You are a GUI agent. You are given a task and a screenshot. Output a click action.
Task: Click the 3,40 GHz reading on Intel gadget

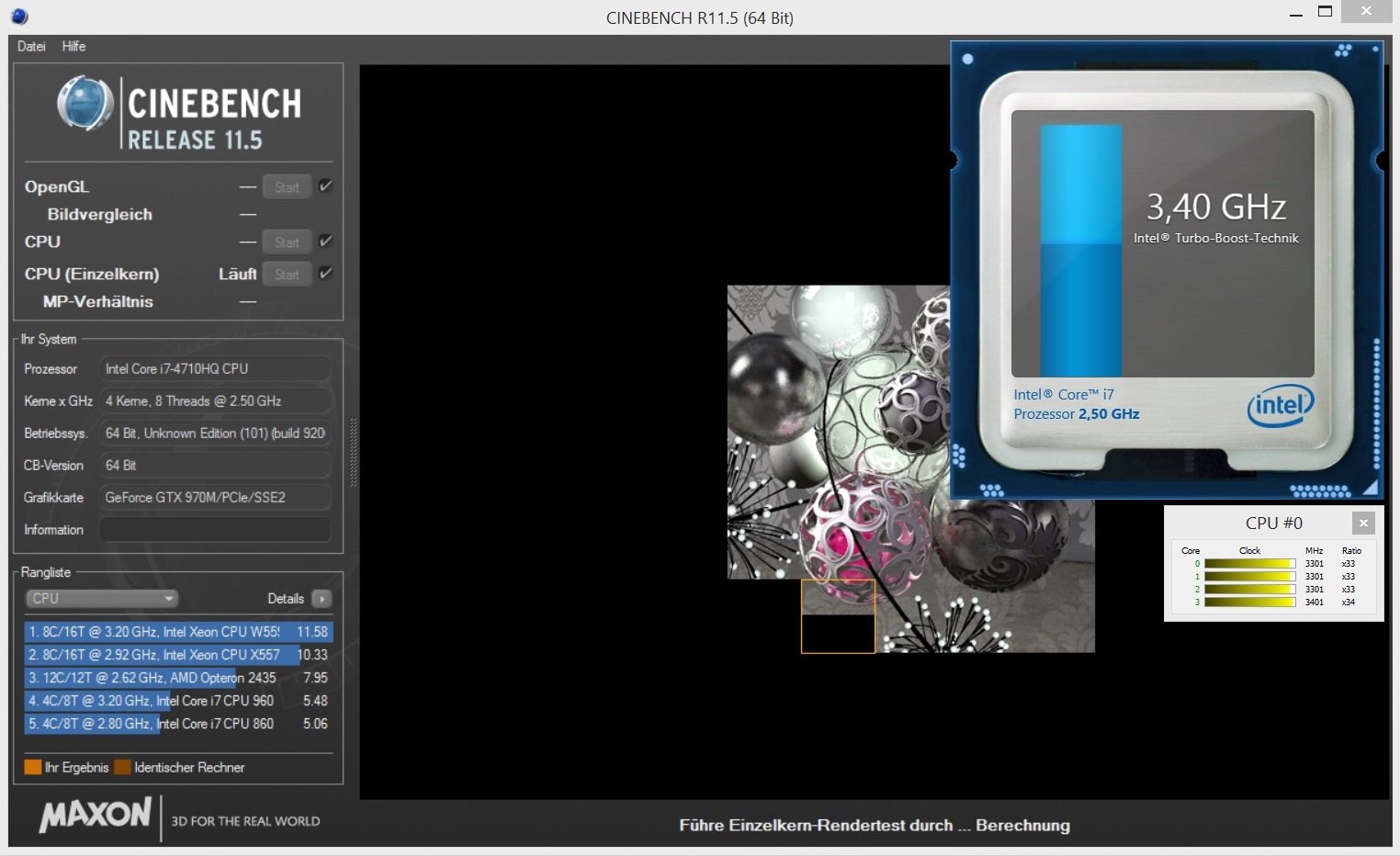1216,207
